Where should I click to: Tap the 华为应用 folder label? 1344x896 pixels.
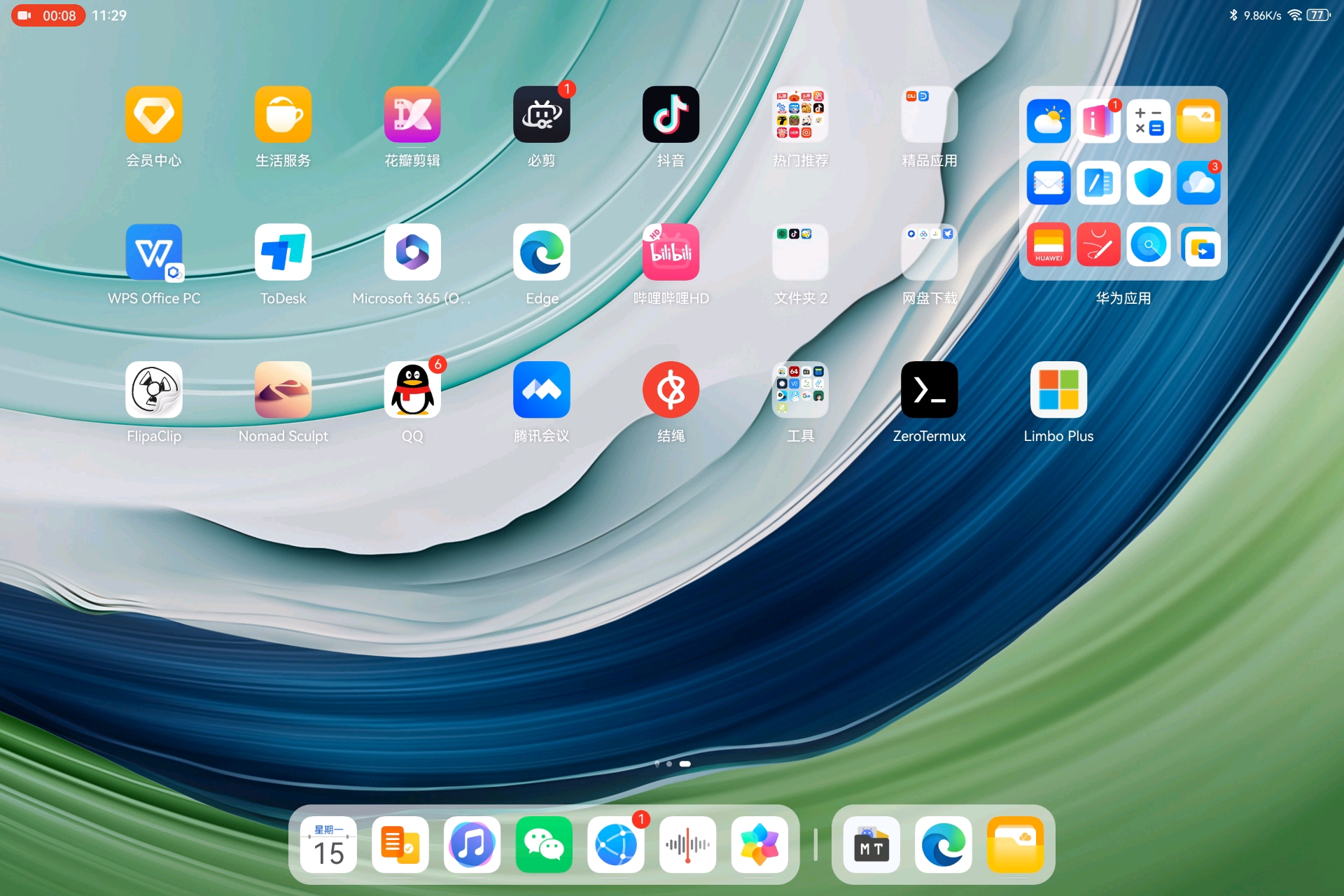pyautogui.click(x=1123, y=298)
